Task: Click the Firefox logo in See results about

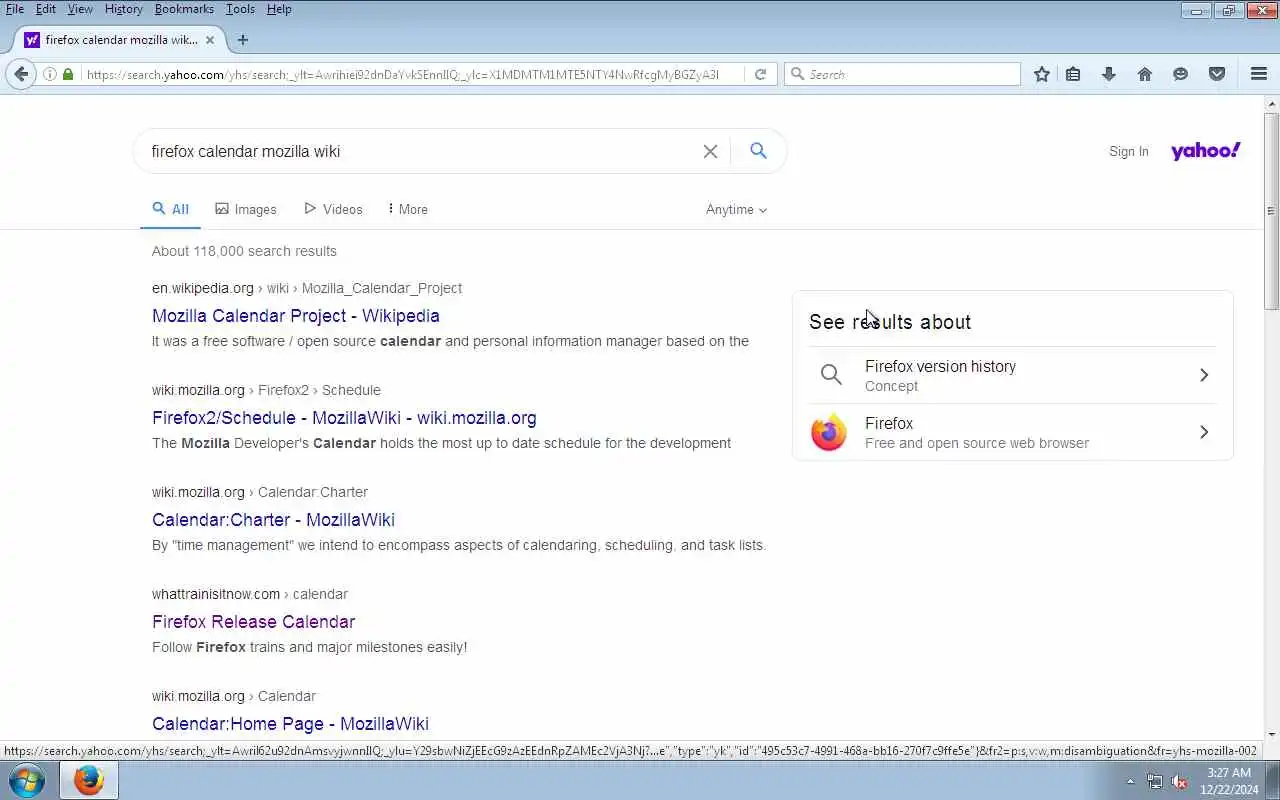Action: tap(828, 432)
